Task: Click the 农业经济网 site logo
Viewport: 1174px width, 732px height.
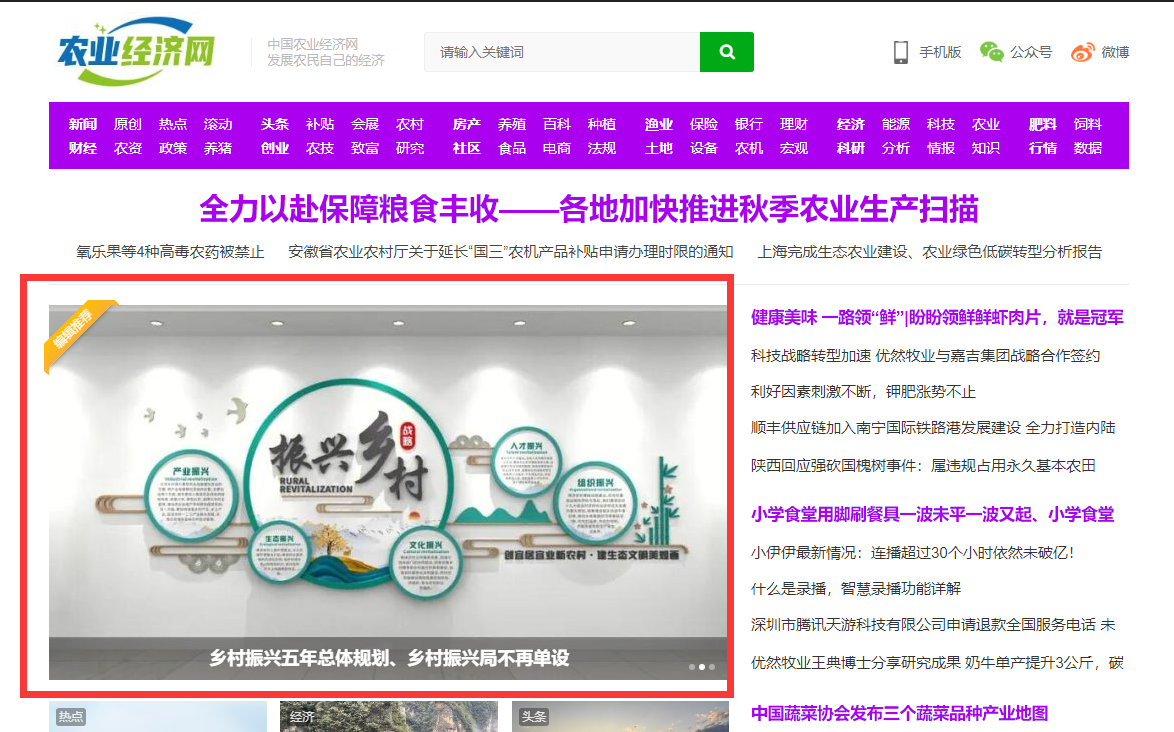Action: [136, 50]
